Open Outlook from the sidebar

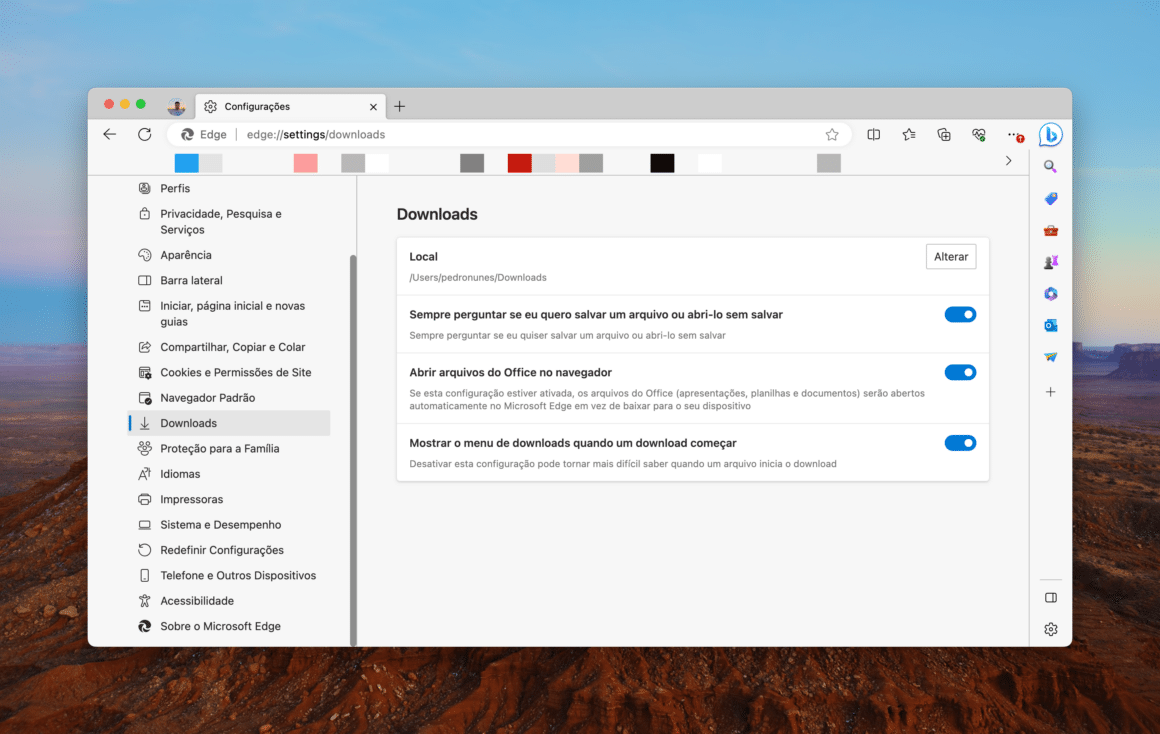1050,325
